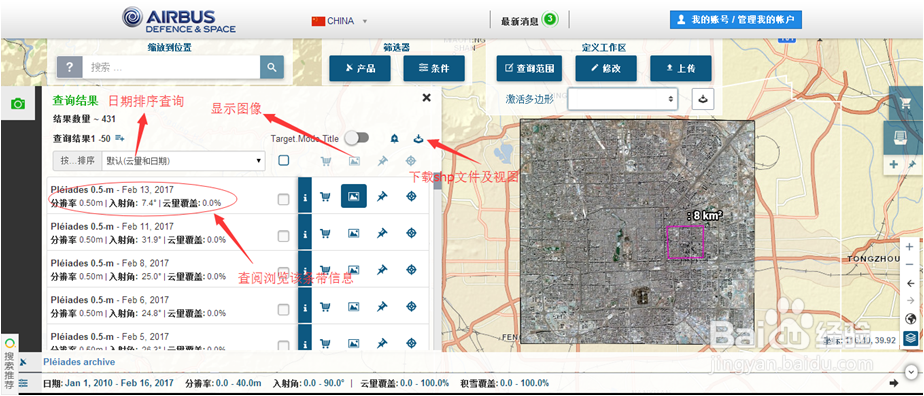The height and width of the screenshot is (396, 924).
Task: Open the map layers icon
Action: pos(910,338)
